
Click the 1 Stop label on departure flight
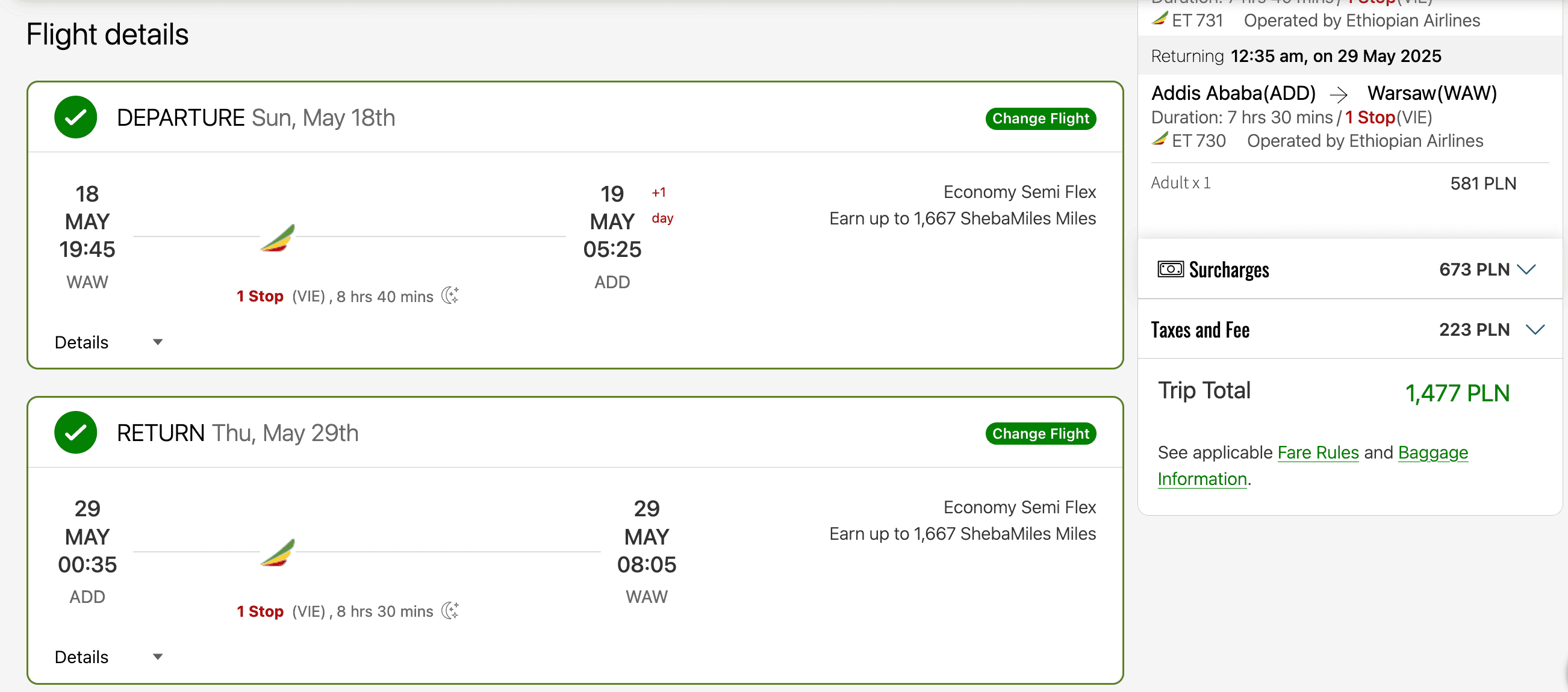pyautogui.click(x=260, y=296)
